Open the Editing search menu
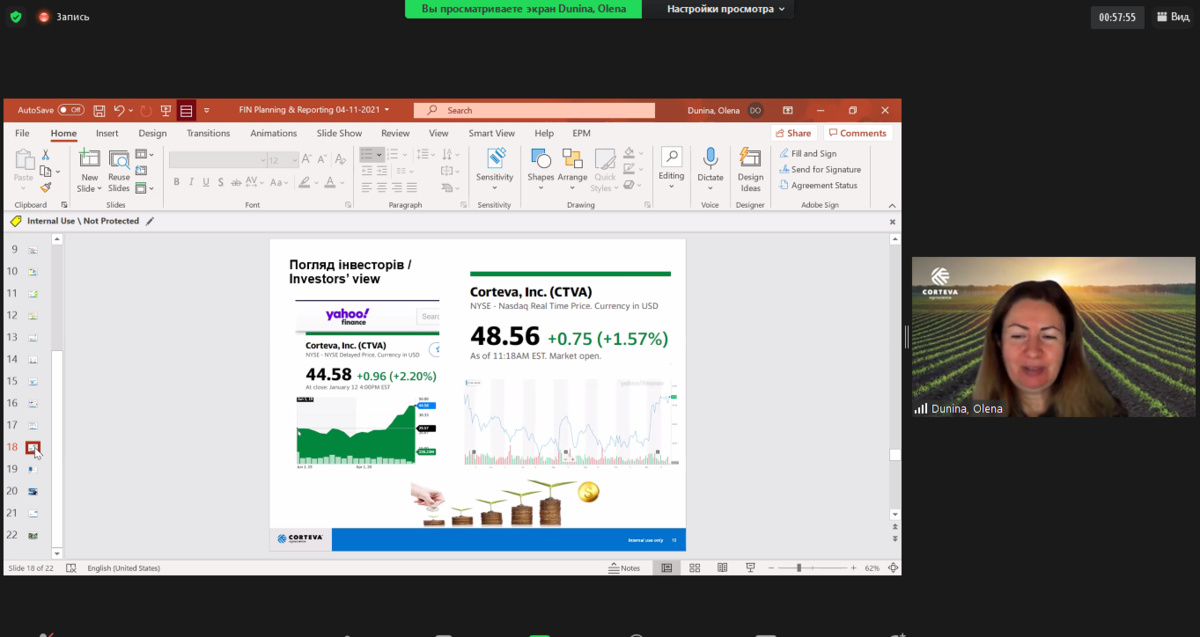 click(671, 170)
